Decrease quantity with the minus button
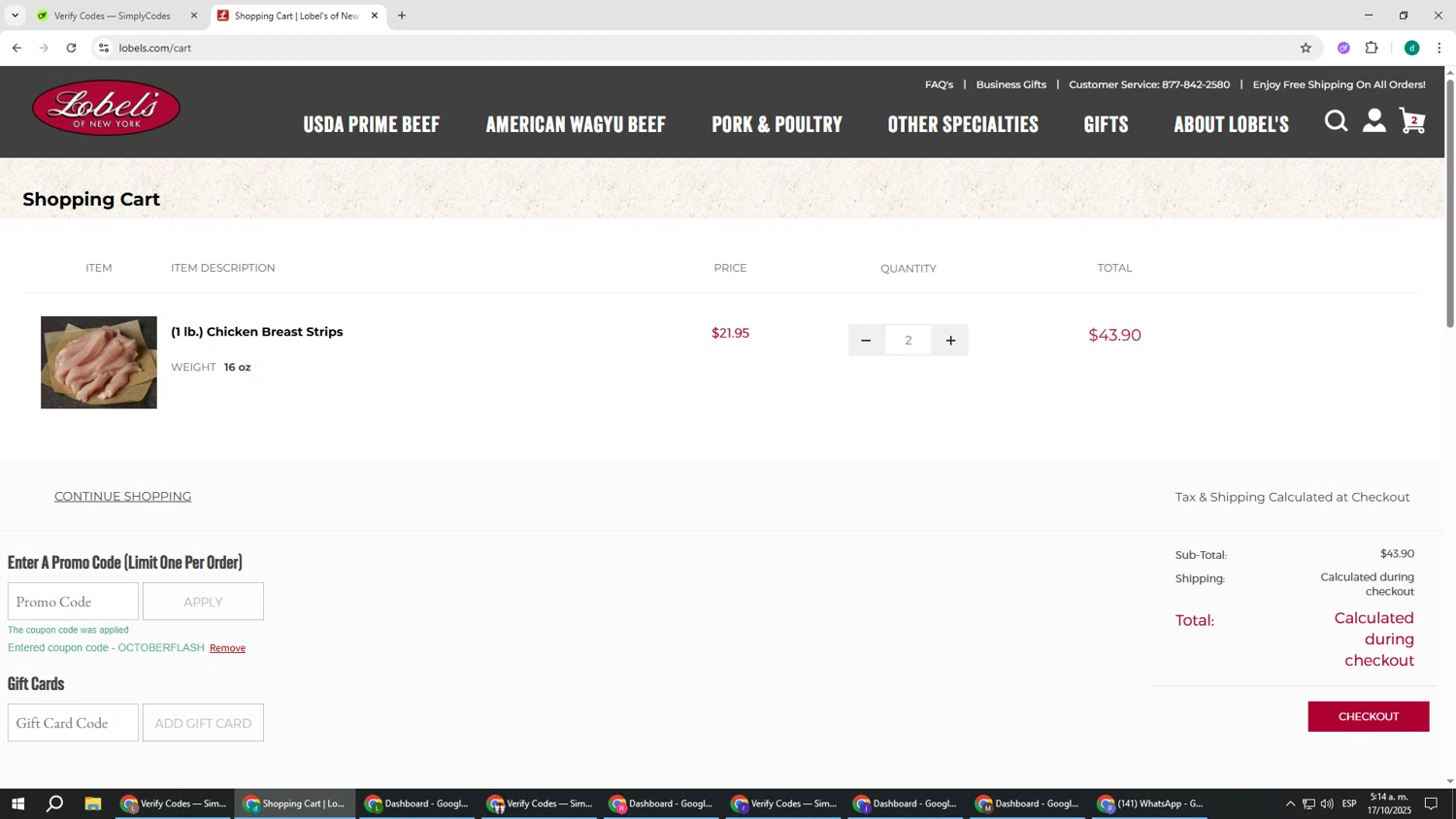 coord(866,340)
